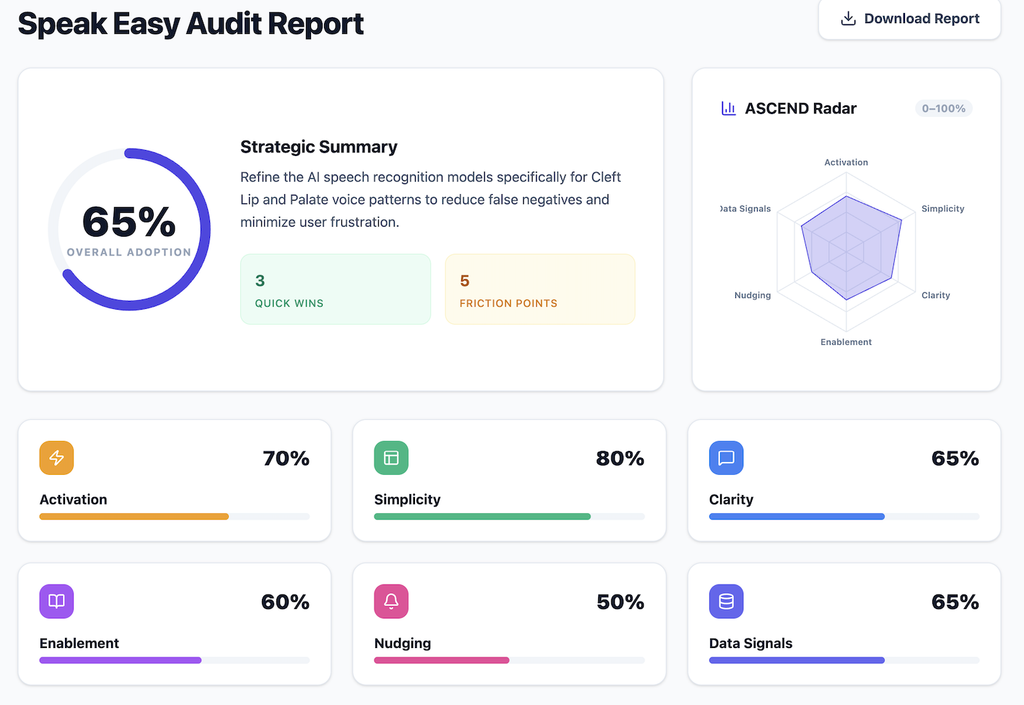The width and height of the screenshot is (1024, 705).
Task: Select the Friction Points card
Action: [540, 289]
